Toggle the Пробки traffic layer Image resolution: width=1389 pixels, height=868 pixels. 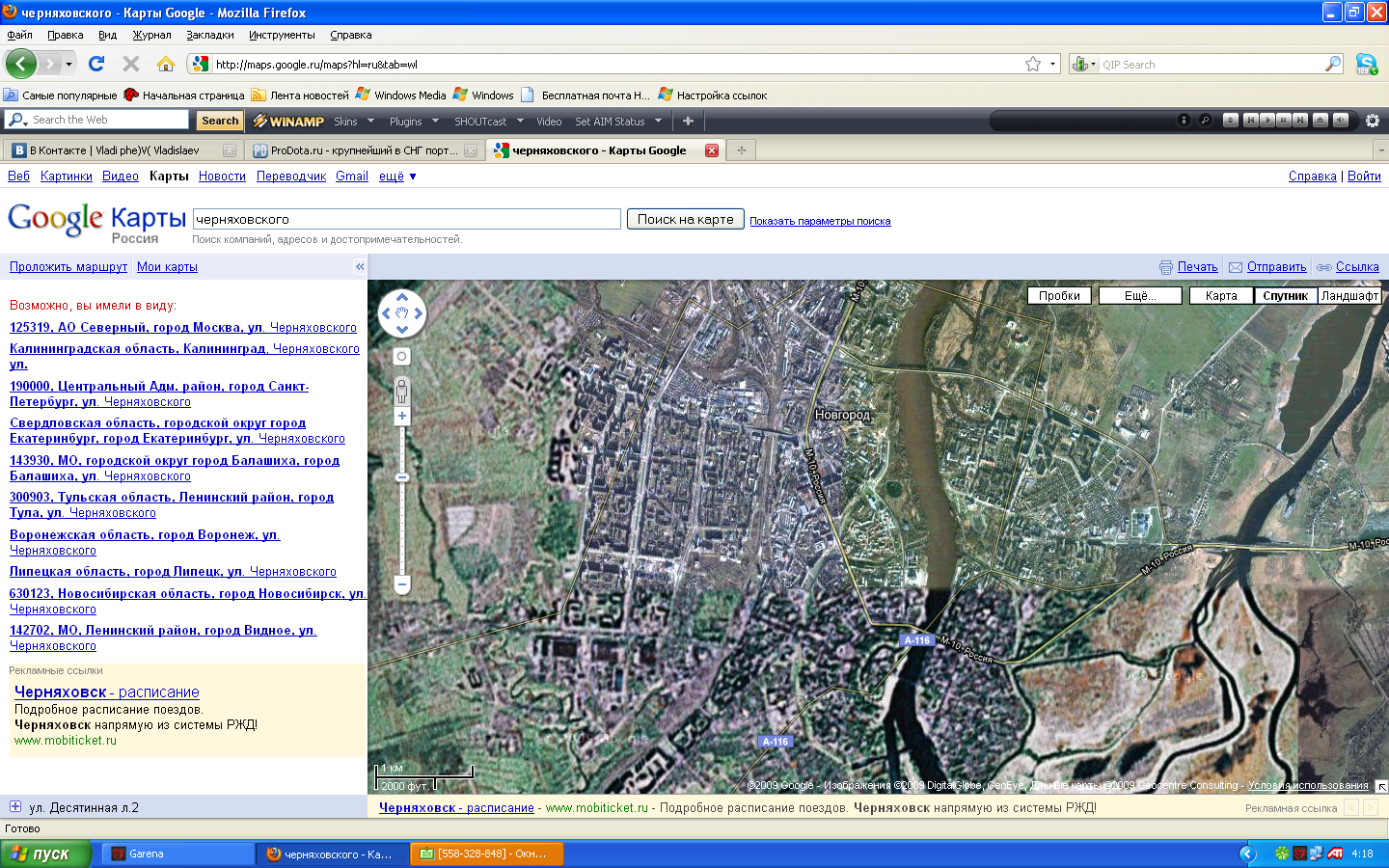[1059, 296]
